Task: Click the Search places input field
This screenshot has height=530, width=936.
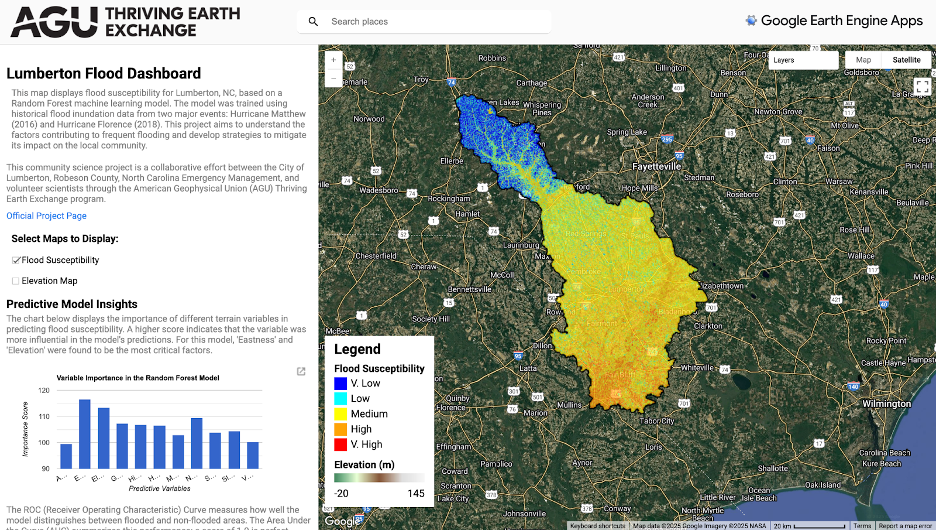Action: coord(435,21)
